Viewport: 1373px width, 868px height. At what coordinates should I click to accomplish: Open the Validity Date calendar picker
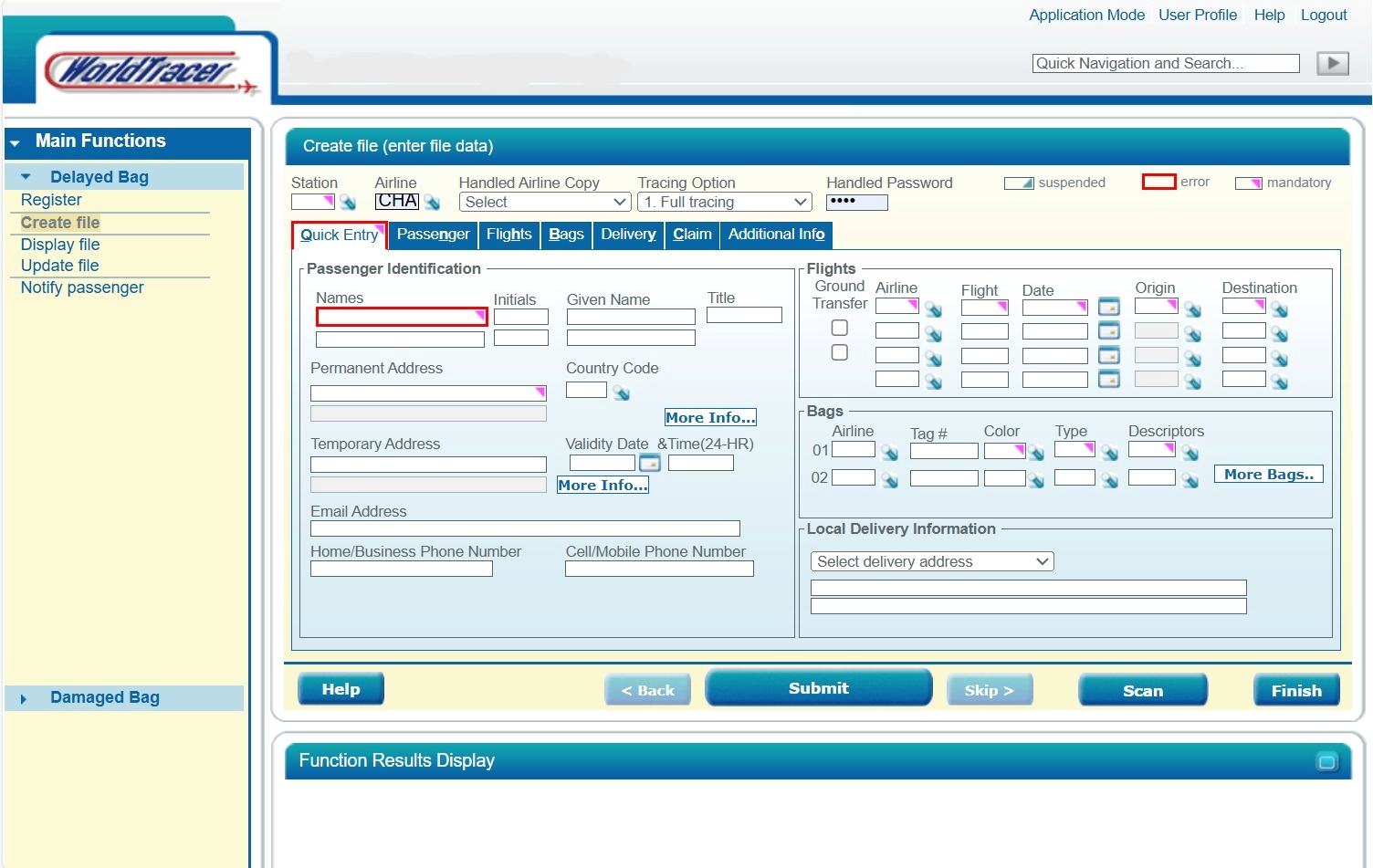[x=649, y=463]
